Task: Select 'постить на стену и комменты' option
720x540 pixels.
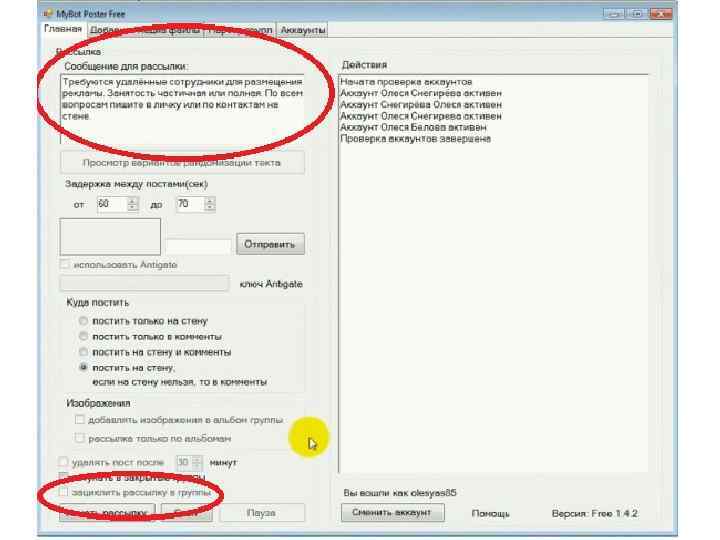Action: (83, 352)
